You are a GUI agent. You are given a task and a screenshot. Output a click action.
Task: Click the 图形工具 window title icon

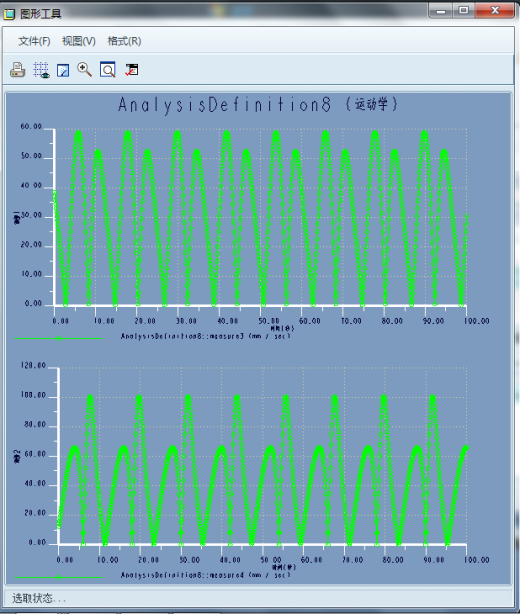point(9,14)
